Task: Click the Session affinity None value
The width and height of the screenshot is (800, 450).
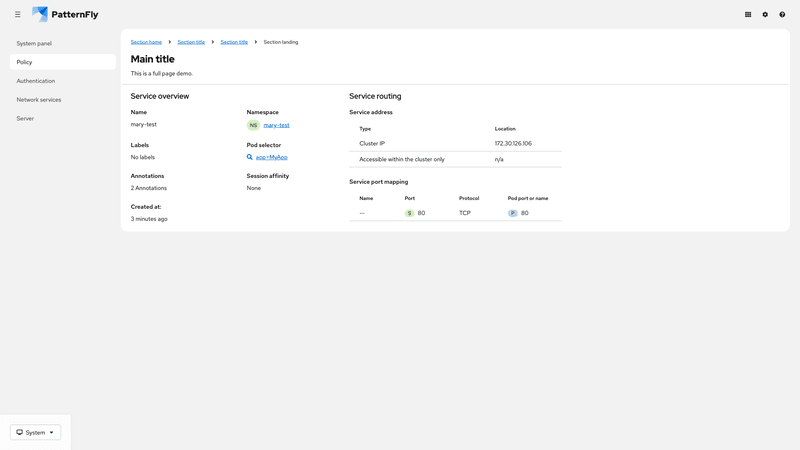Action: click(x=254, y=188)
